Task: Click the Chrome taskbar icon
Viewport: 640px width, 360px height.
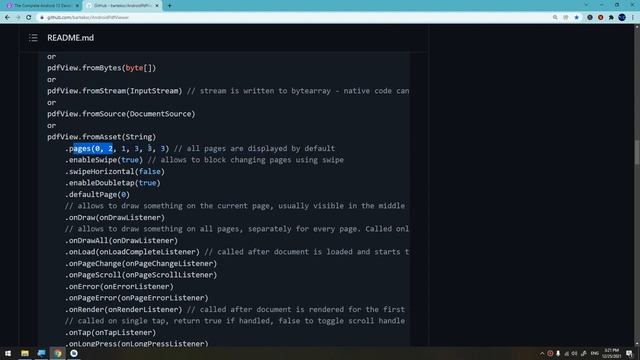Action: click(58, 353)
